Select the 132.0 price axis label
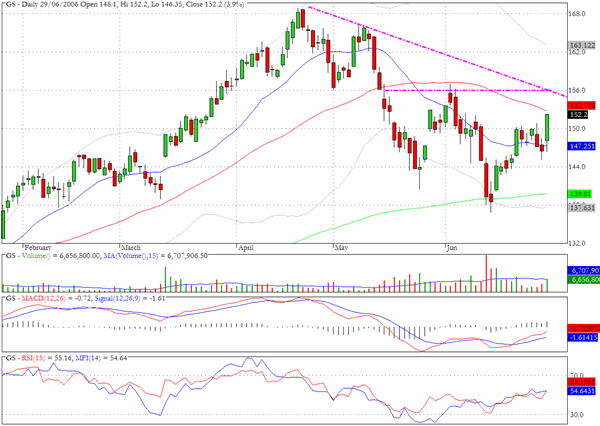 [x=577, y=243]
